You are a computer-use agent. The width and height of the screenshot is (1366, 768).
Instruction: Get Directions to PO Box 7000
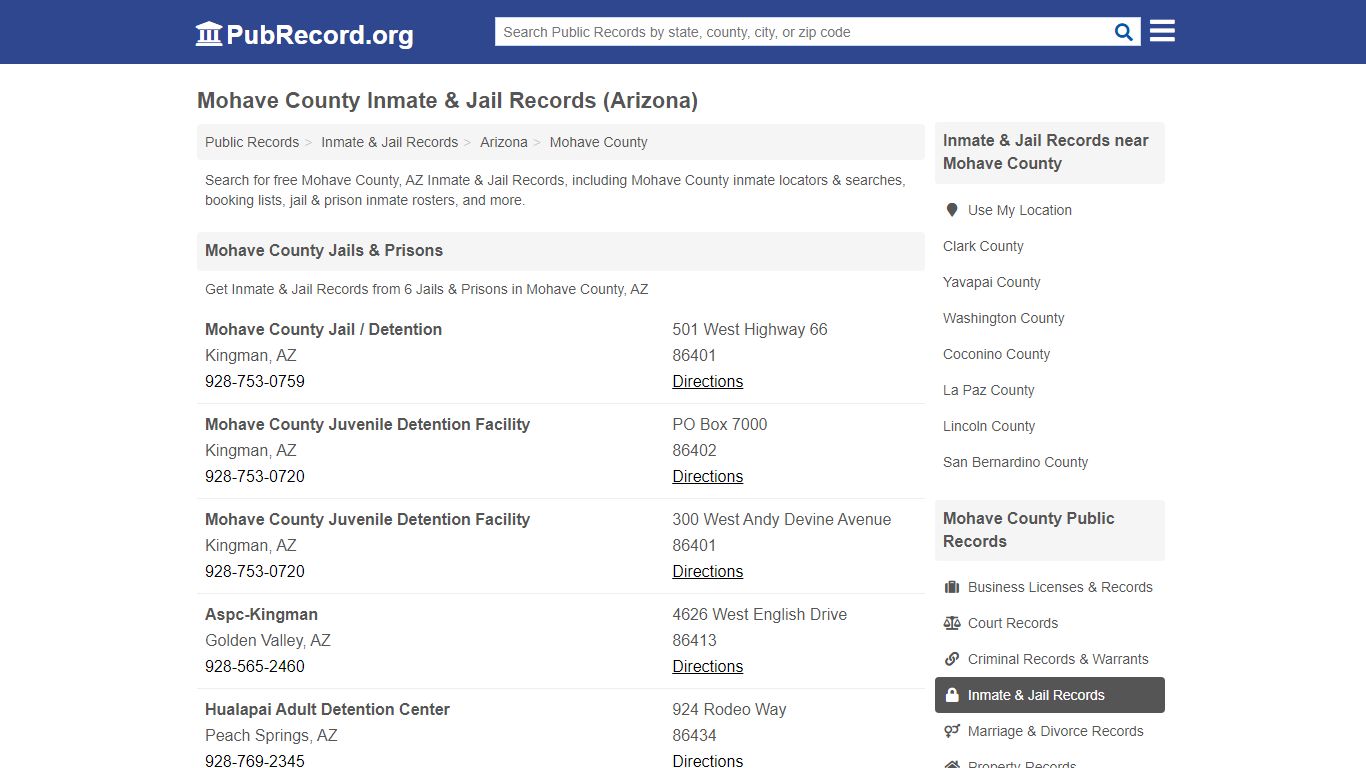pyautogui.click(x=707, y=476)
